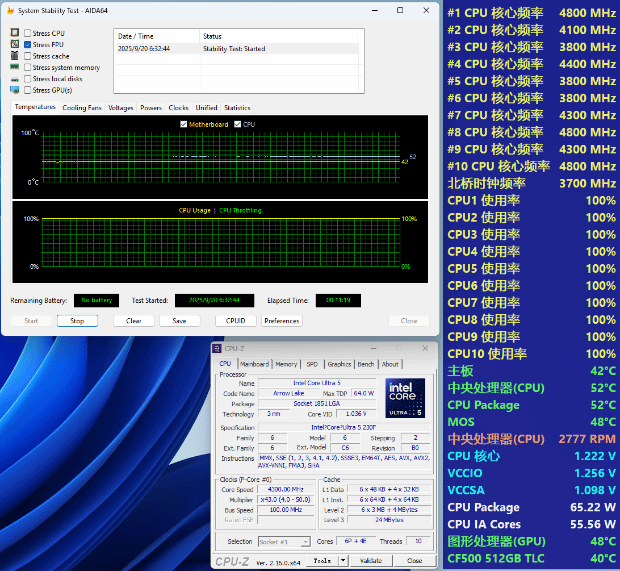This screenshot has height=571, width=620.
Task: Enable the Stress cache checkbox
Action: coord(27,56)
